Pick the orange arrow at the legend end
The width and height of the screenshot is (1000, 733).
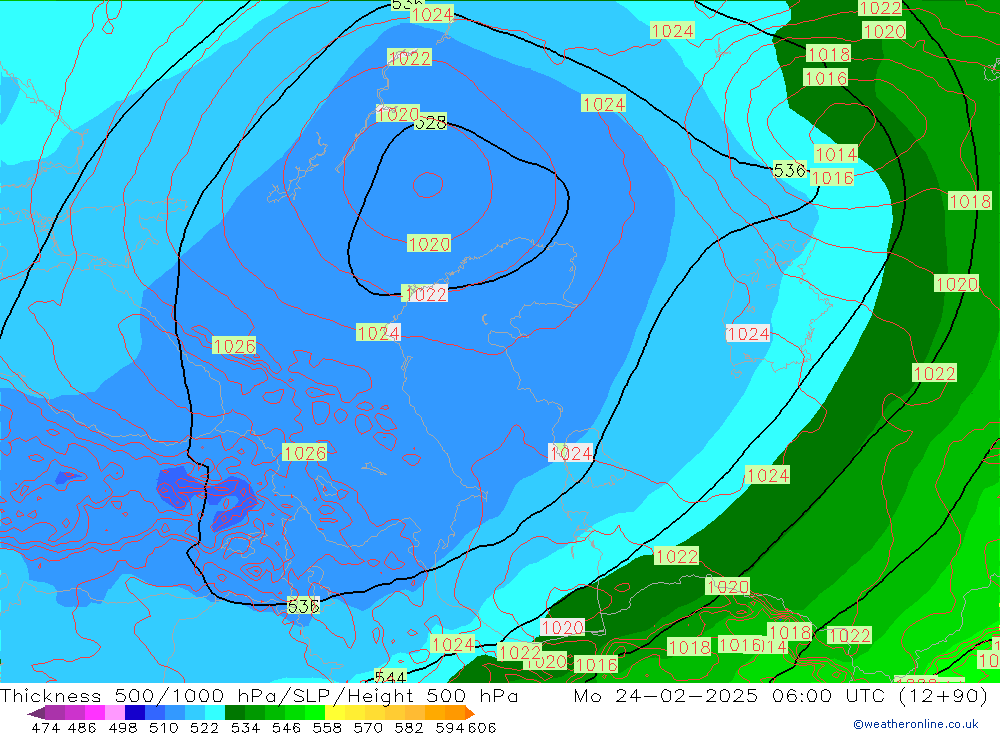click(x=470, y=713)
